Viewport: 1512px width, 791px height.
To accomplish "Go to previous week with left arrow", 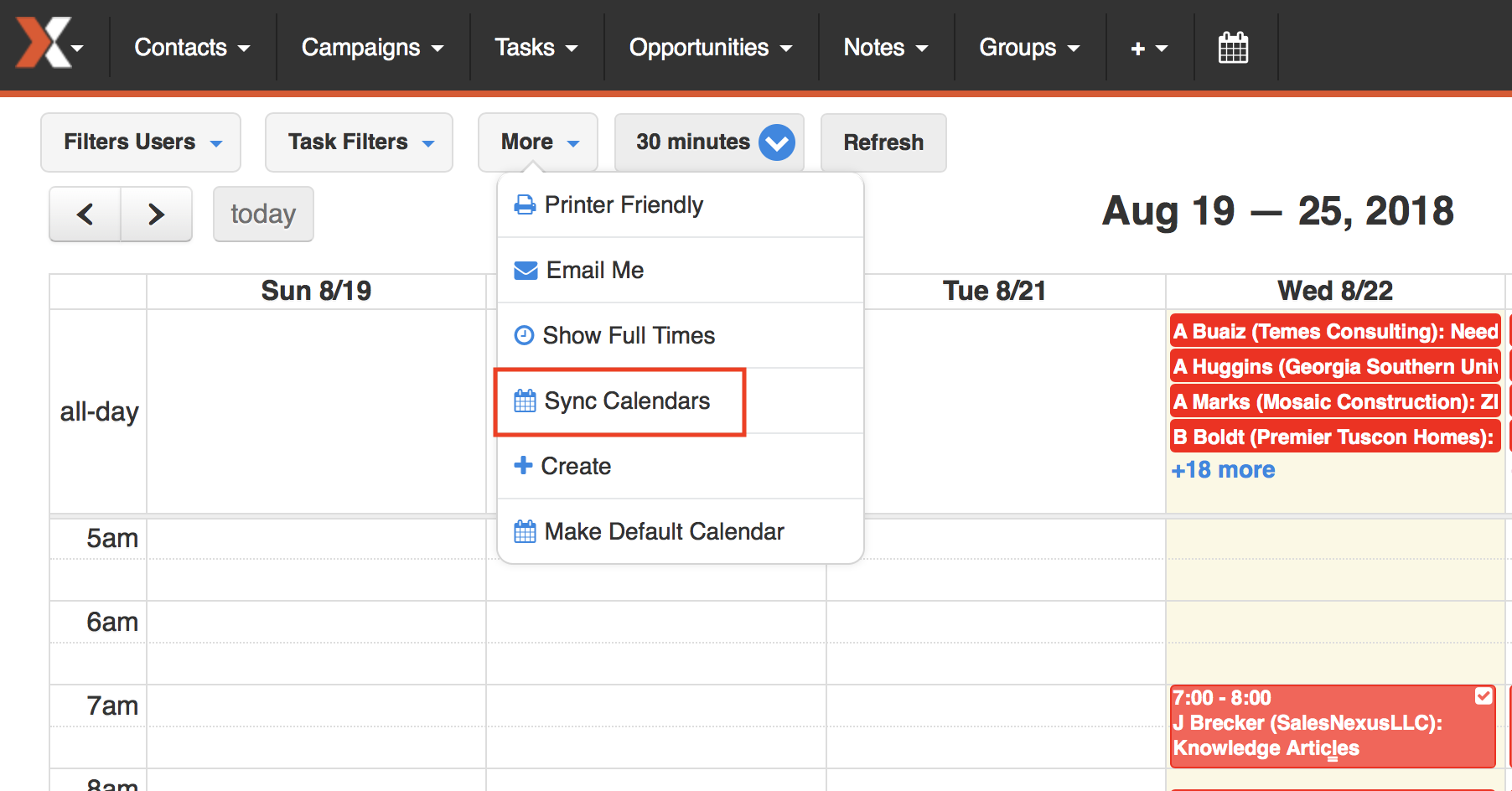I will point(85,215).
